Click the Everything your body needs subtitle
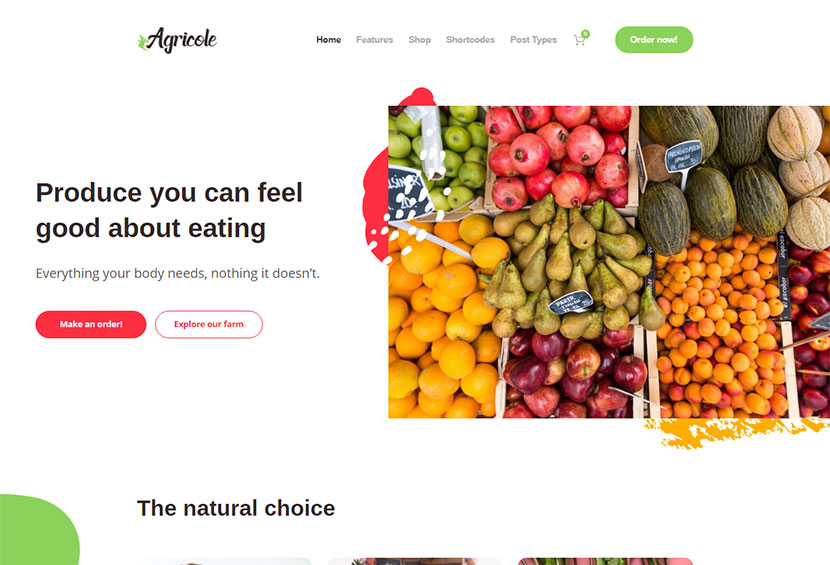Screen dimensions: 830x565 coord(177,273)
